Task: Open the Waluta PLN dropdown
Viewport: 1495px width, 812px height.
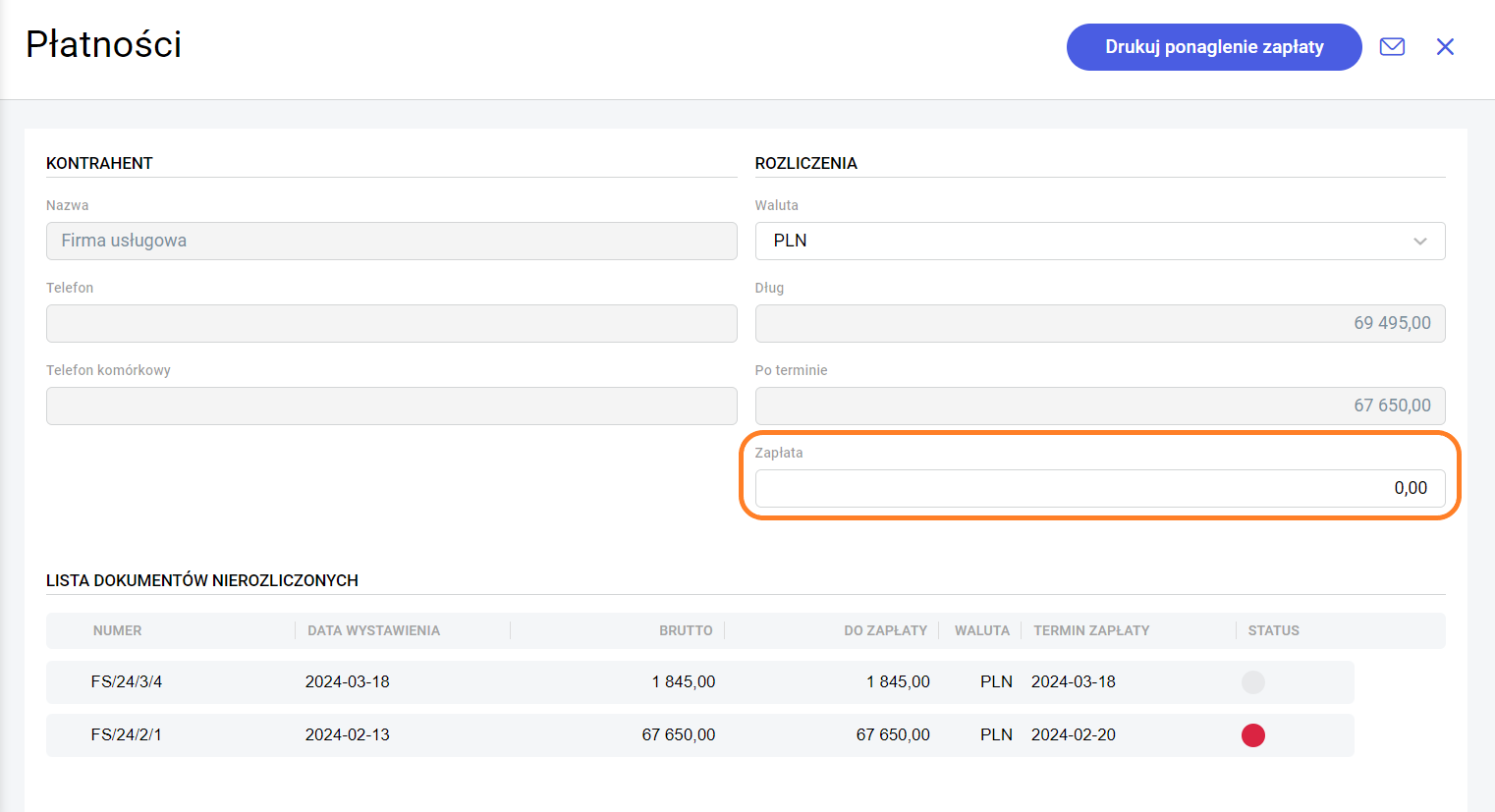Action: 1080,241
